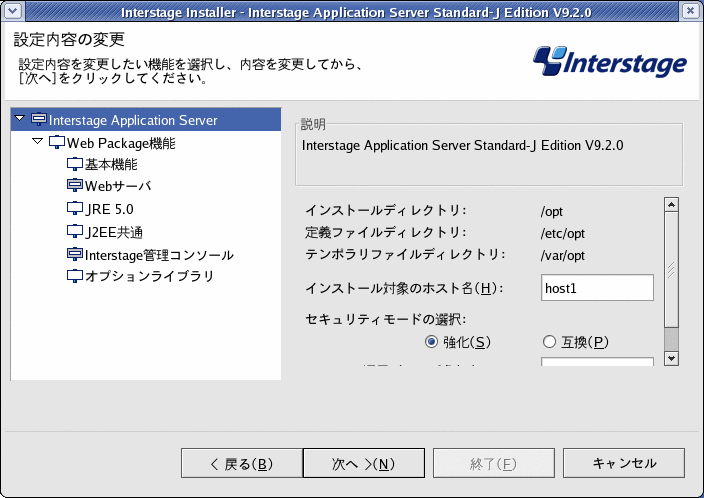
Task: Select オプションライブラリ in the tree
Action: 150,276
